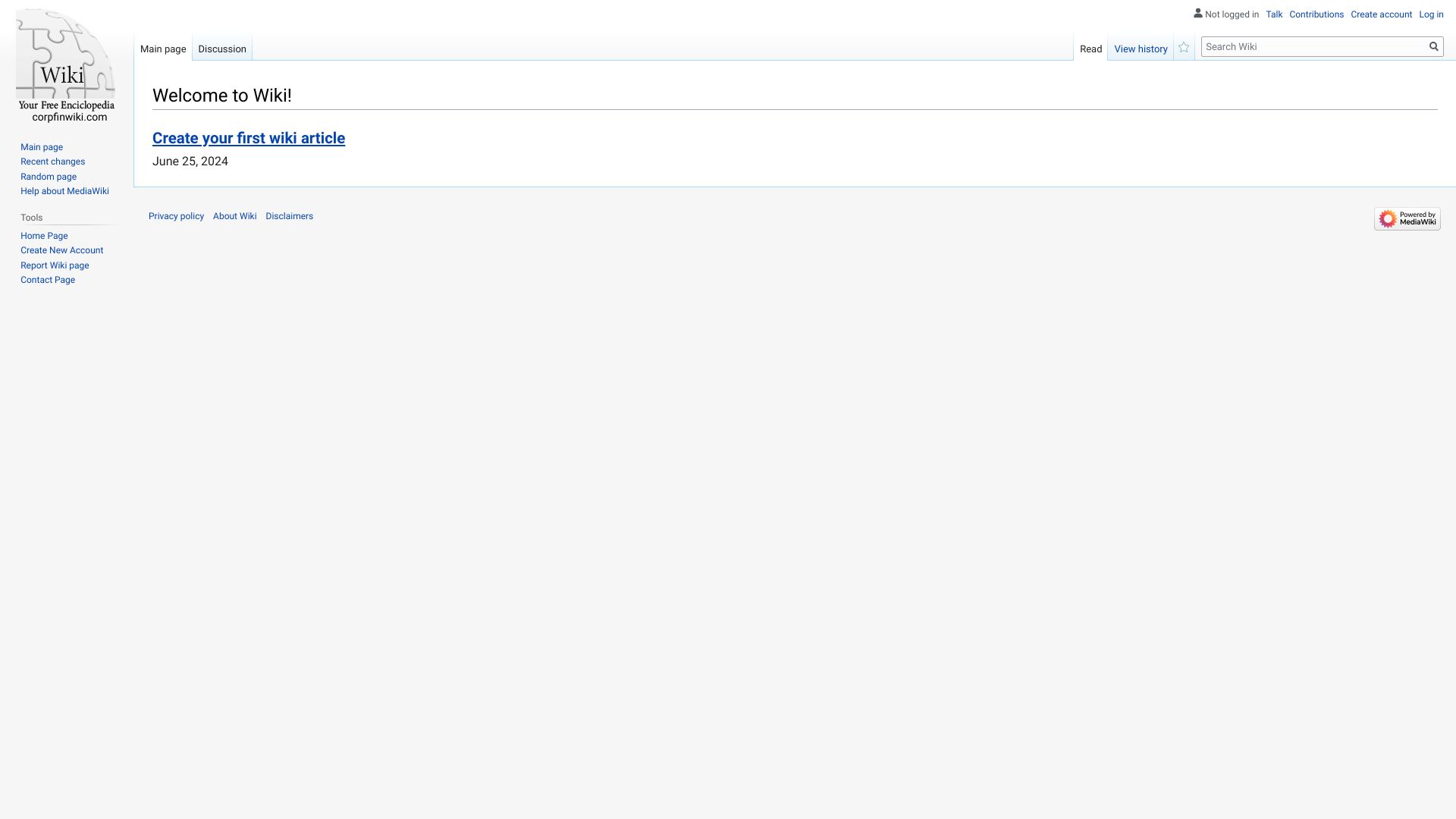Viewport: 1456px width, 819px height.
Task: Click the Contact Page link in sidebar
Action: pos(47,280)
